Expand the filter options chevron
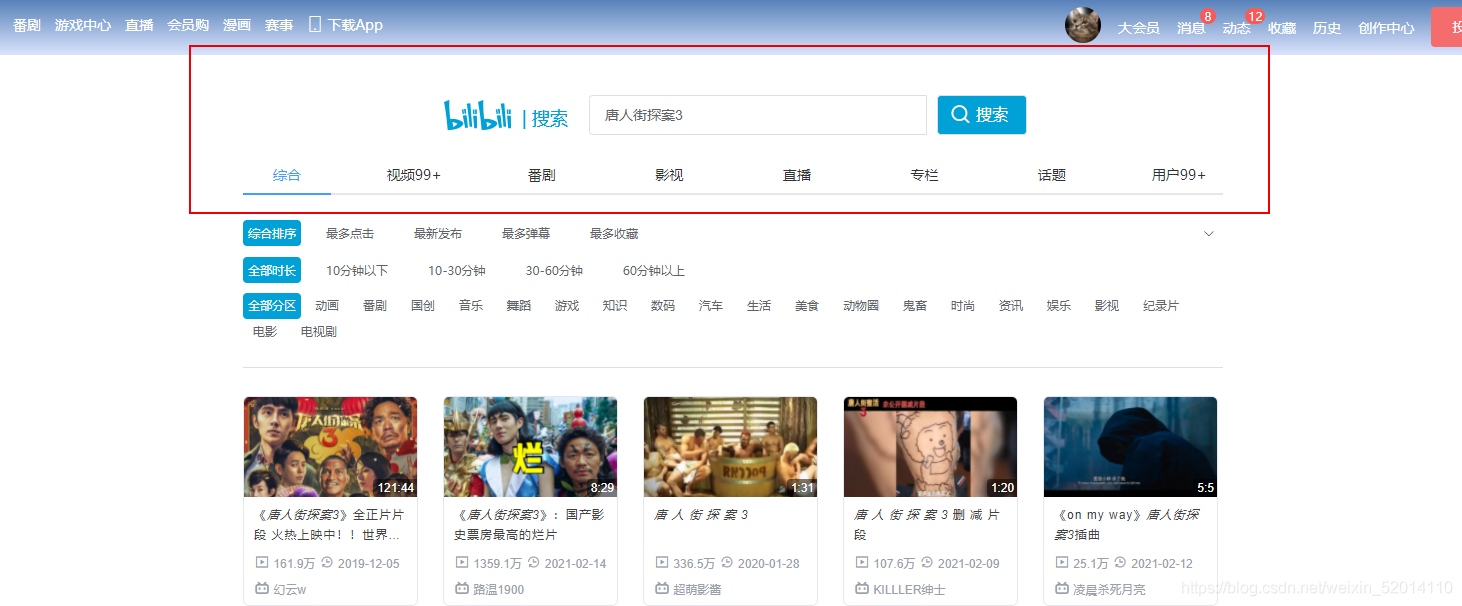 pos(1209,234)
